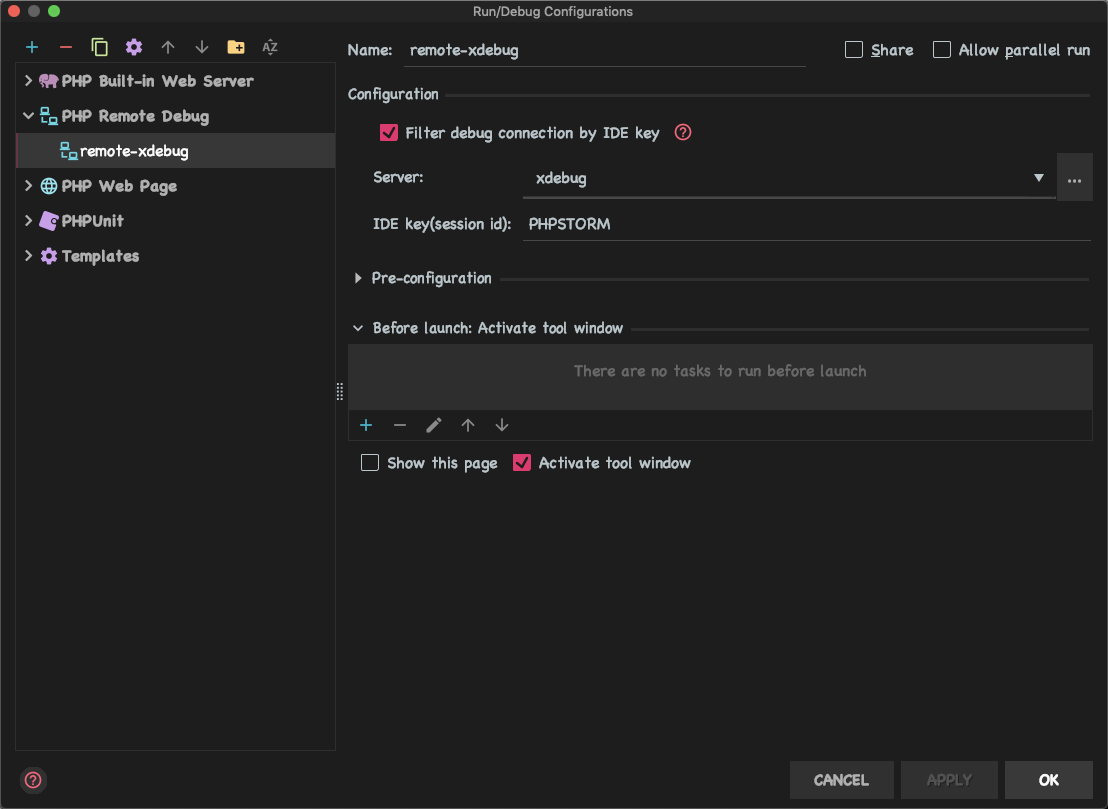Uncheck Activate tool window
This screenshot has height=809, width=1108.
click(x=521, y=463)
